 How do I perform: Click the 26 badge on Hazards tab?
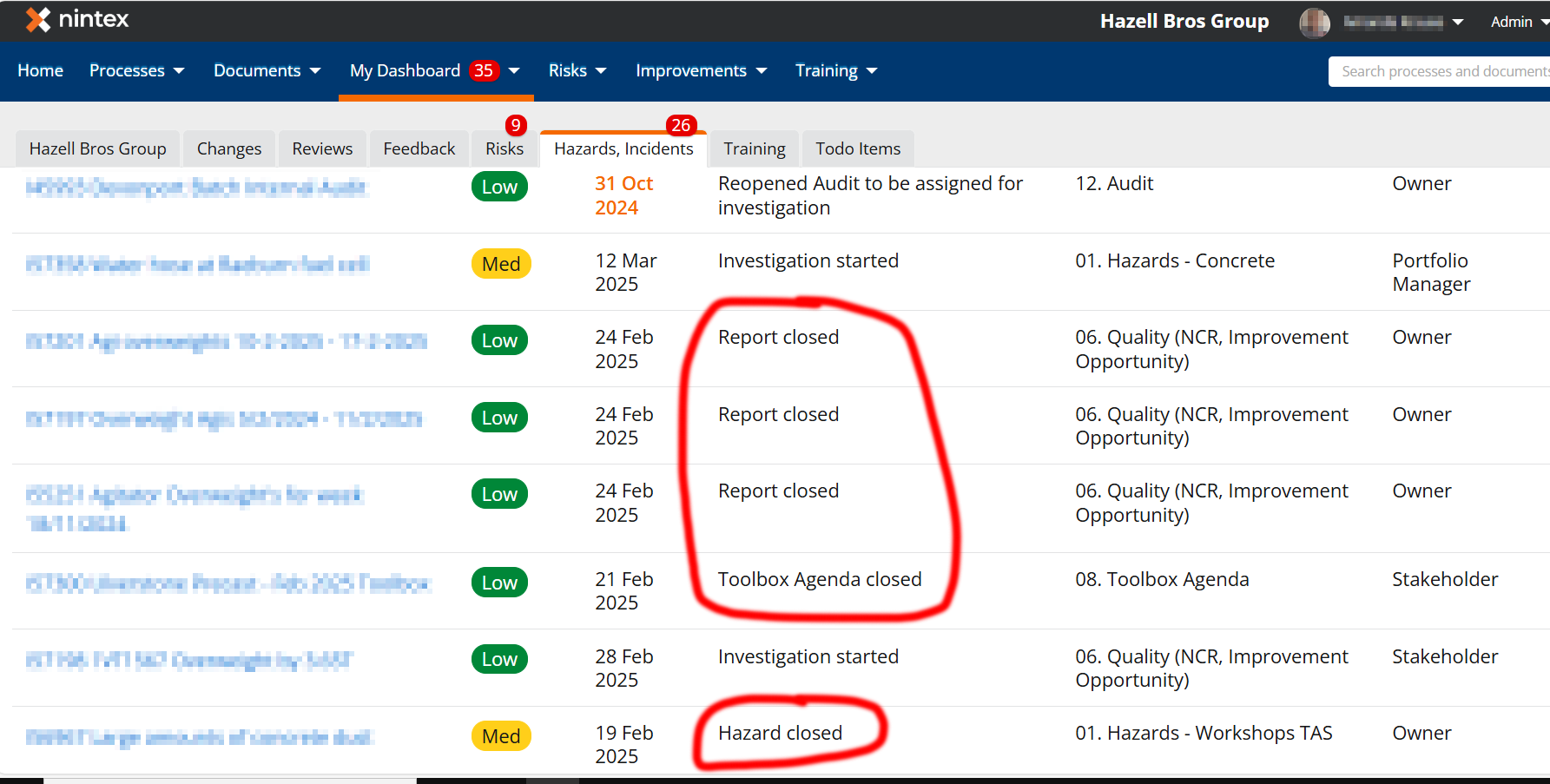click(x=681, y=125)
